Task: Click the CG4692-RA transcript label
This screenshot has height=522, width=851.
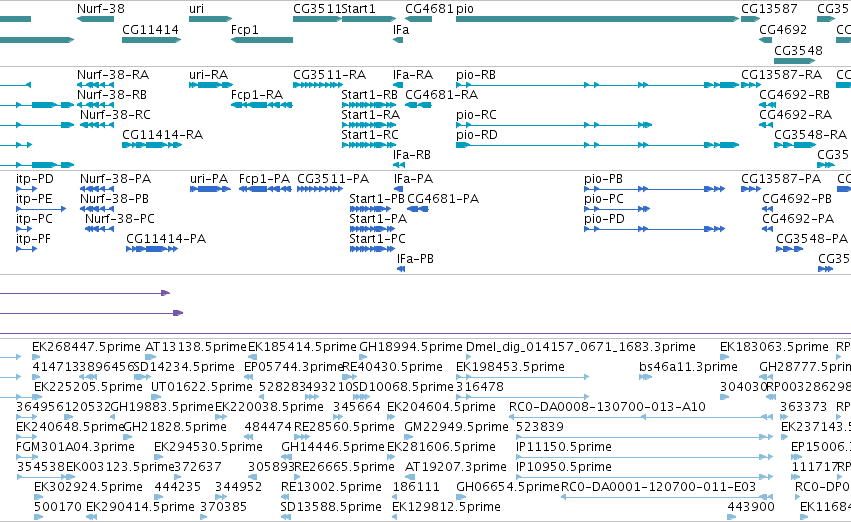Action: point(795,114)
